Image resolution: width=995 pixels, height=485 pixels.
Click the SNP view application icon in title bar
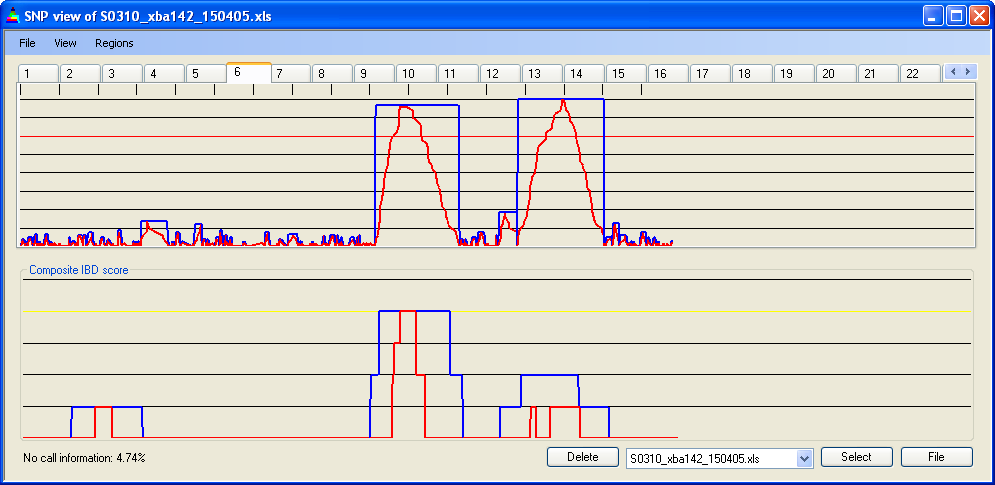12,17
